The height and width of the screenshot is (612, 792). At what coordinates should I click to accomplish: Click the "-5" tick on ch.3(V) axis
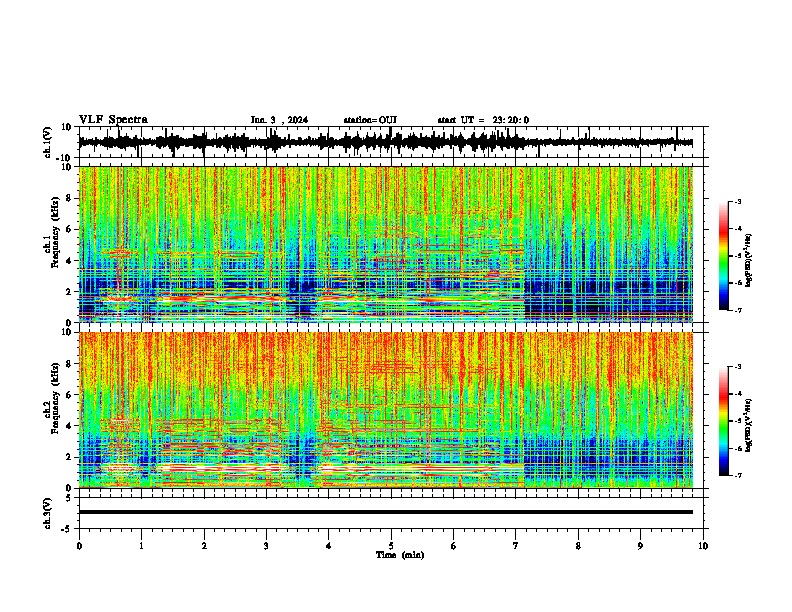tap(67, 528)
